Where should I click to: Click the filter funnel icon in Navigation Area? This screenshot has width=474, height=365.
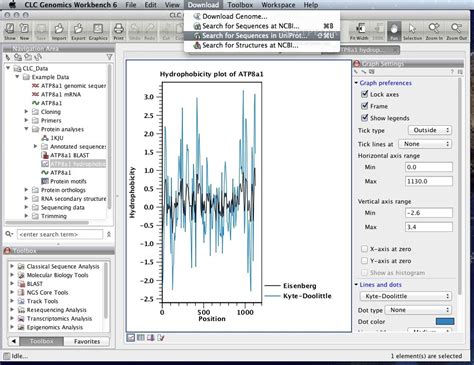point(109,57)
